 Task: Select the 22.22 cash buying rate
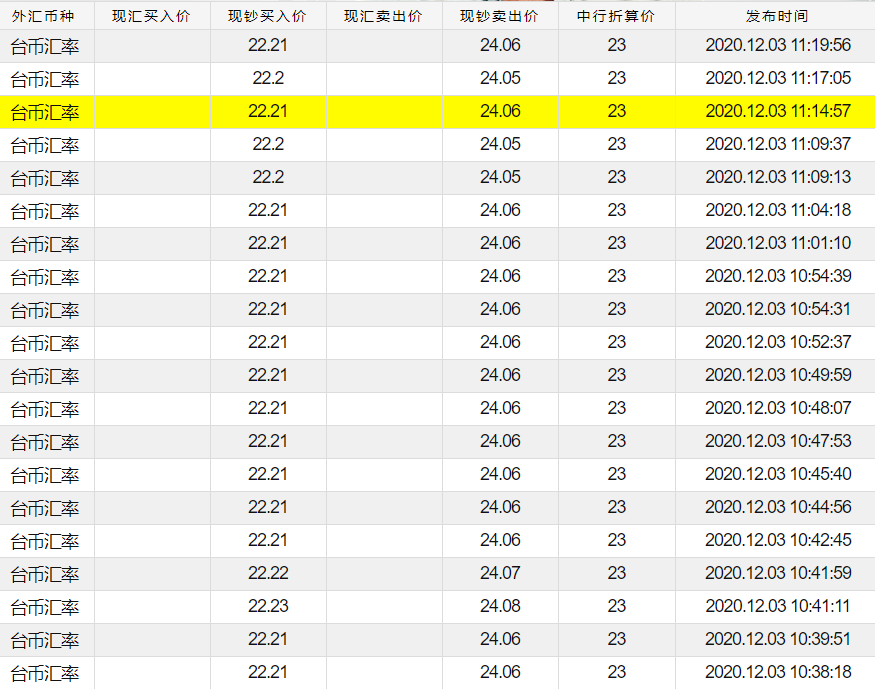tap(268, 574)
